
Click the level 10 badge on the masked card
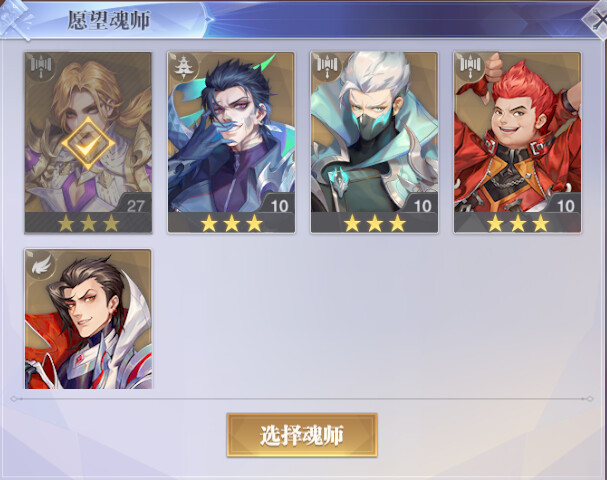click(422, 205)
